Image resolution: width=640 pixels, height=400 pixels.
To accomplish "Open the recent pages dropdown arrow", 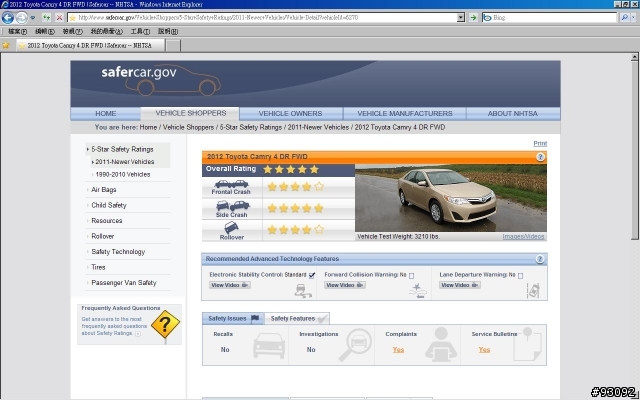I will [33, 18].
